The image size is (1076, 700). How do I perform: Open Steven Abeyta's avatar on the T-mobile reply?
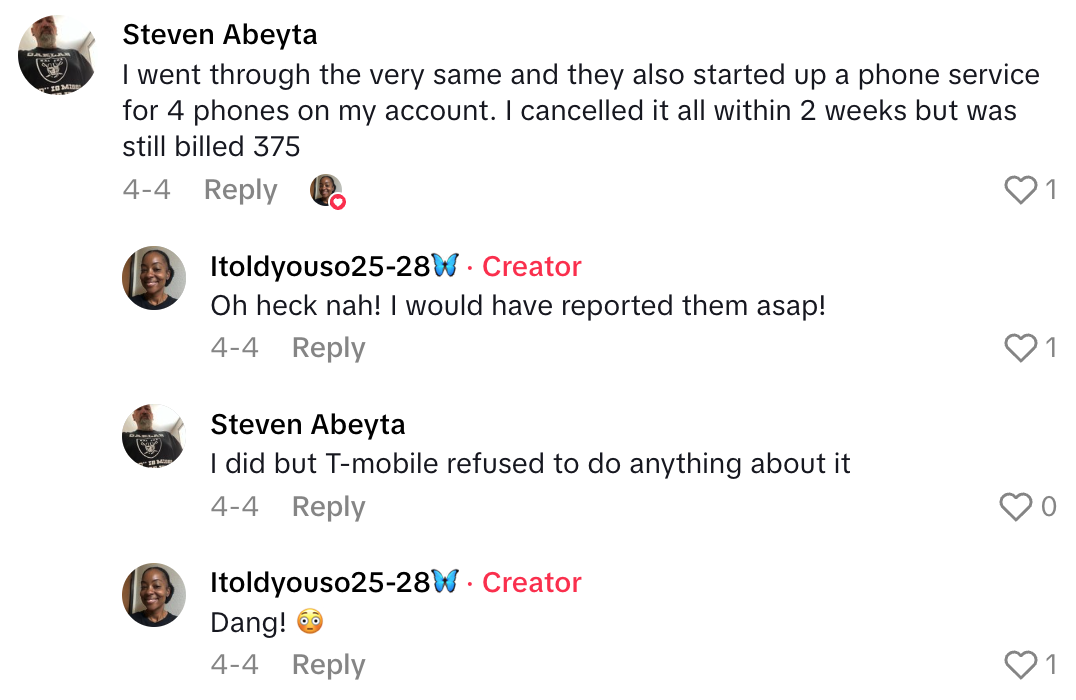(154, 436)
